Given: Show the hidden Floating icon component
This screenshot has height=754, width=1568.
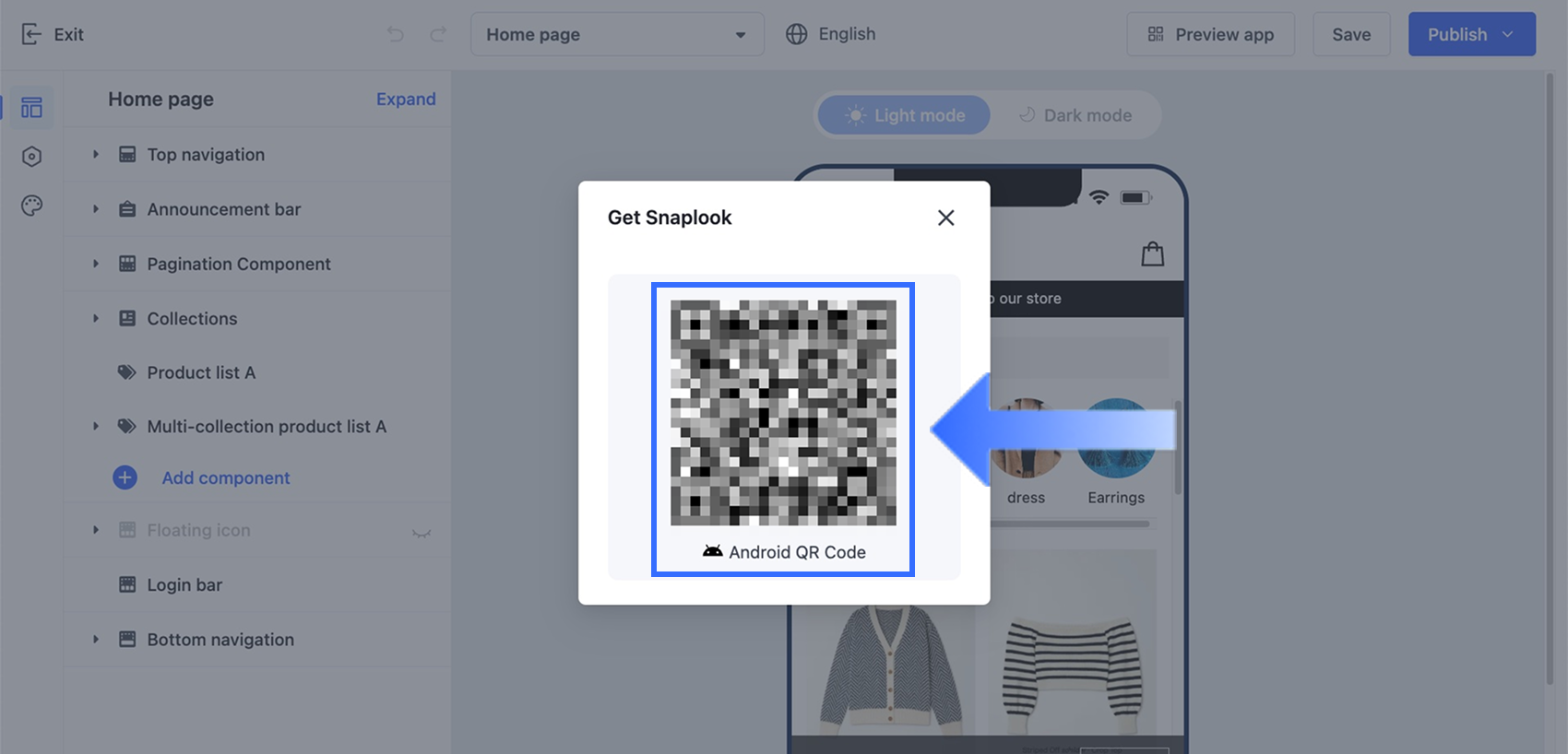Looking at the screenshot, I should tap(422, 532).
